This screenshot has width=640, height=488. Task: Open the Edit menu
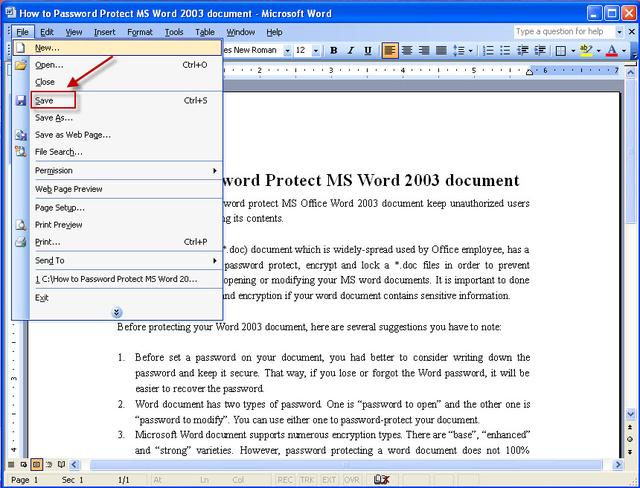point(47,32)
